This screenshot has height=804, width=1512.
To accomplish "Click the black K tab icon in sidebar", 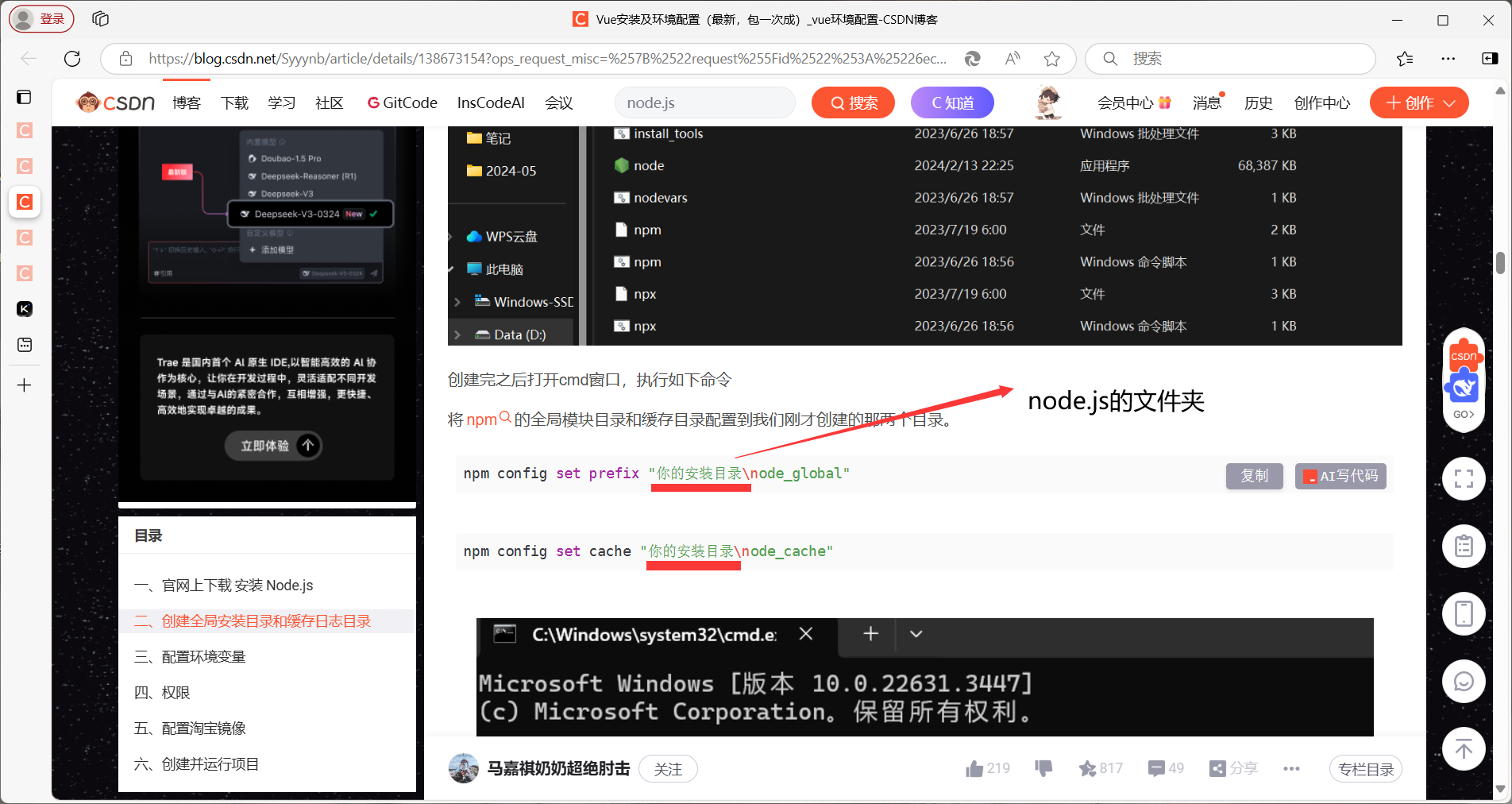I will (25, 309).
